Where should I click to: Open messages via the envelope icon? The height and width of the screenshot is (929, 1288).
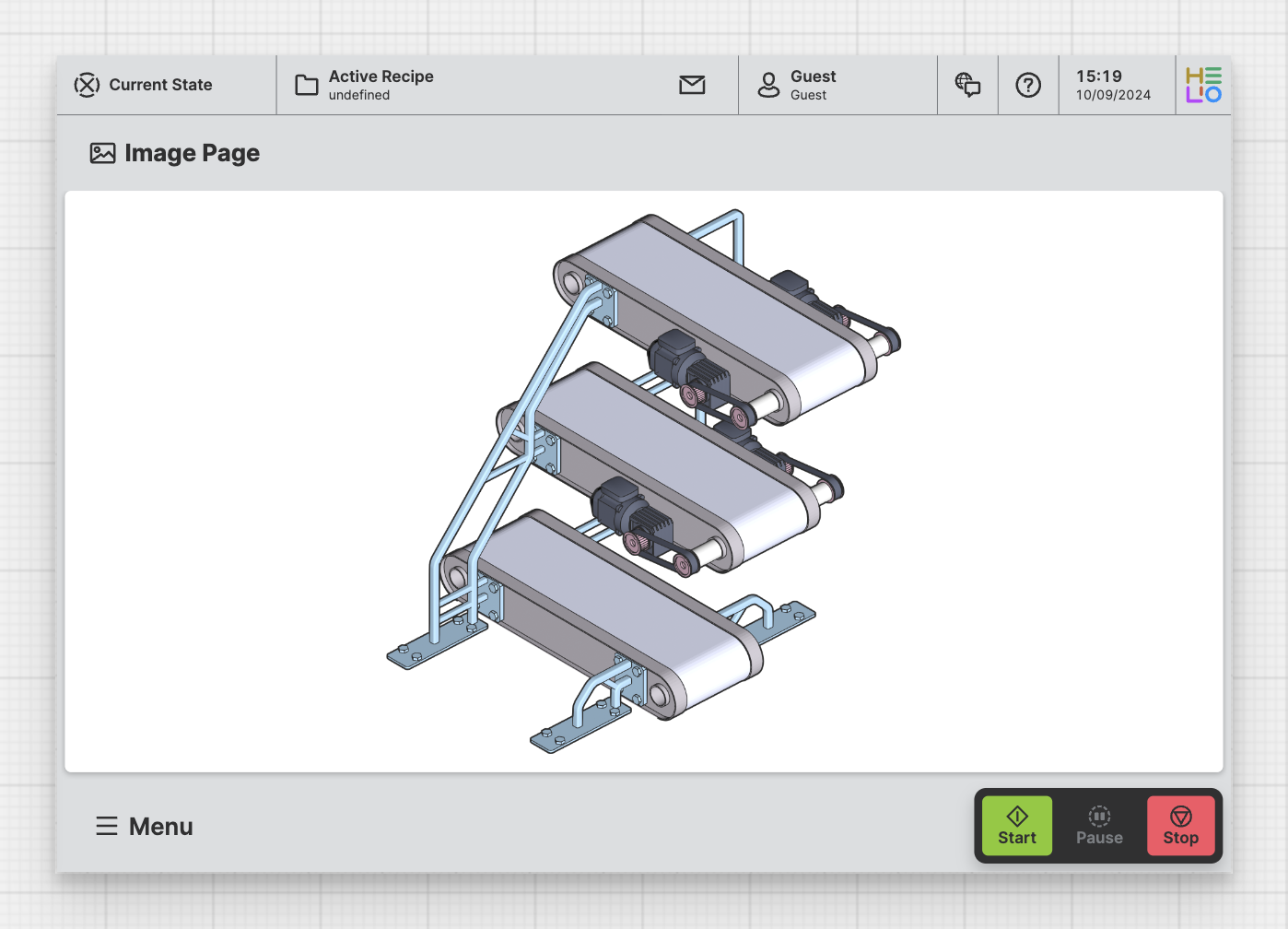[x=692, y=85]
